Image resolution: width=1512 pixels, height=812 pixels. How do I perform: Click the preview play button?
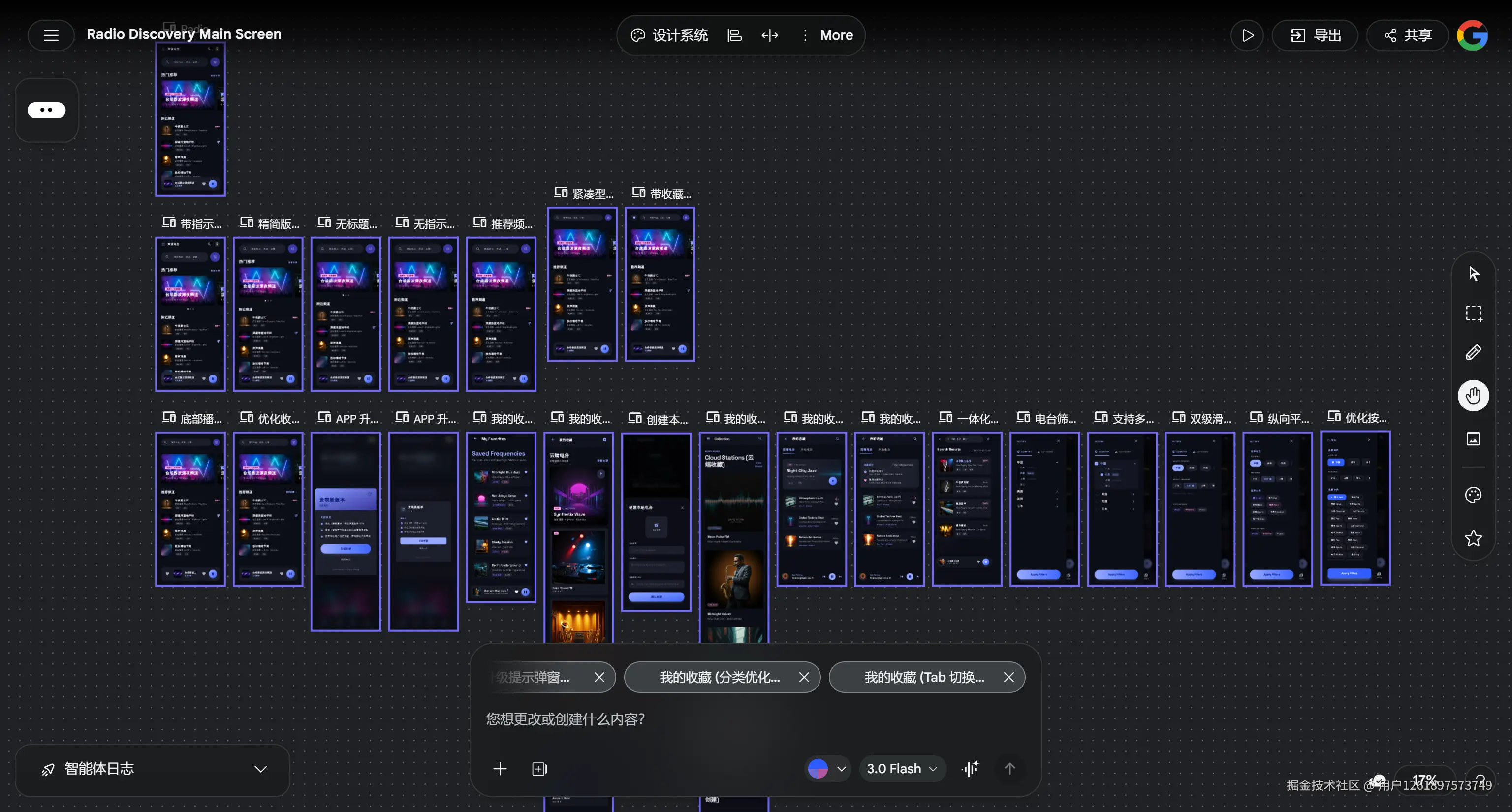tap(1247, 35)
